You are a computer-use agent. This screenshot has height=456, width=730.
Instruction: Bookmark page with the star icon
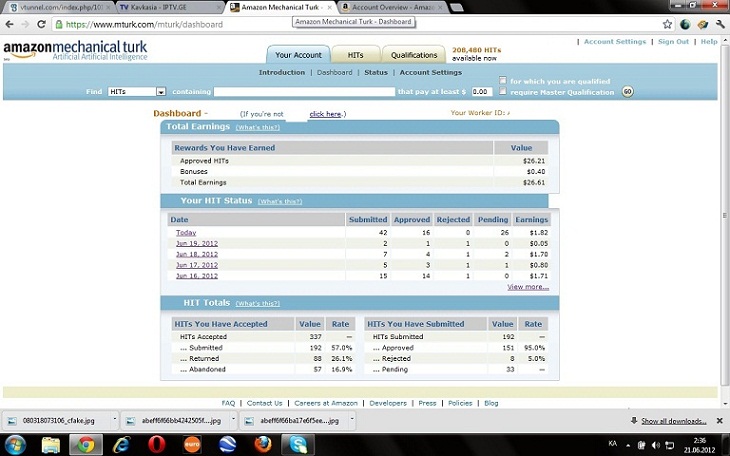[667, 24]
